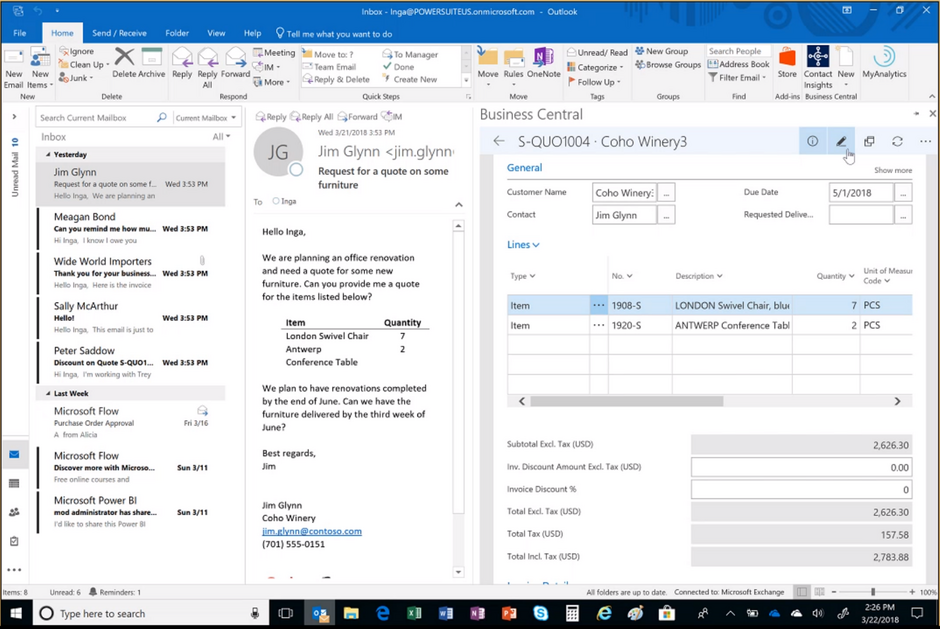Screen dimensions: 940x629
Task: Open the Peter Saddow email
Action: pyautogui.click(x=131, y=362)
